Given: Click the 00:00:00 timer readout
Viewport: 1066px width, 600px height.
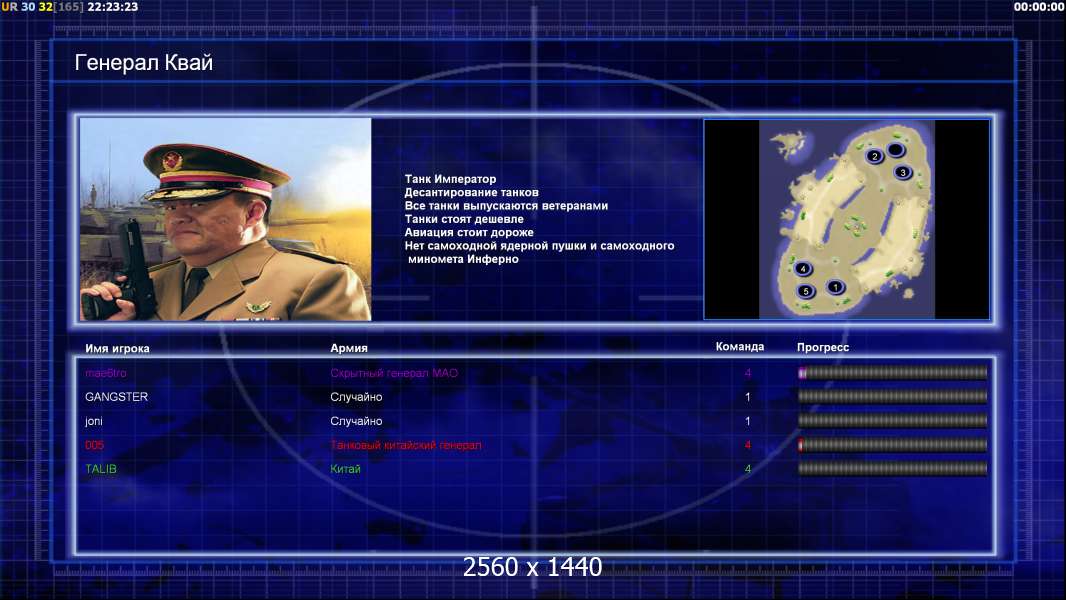Looking at the screenshot, I should pyautogui.click(x=1039, y=7).
